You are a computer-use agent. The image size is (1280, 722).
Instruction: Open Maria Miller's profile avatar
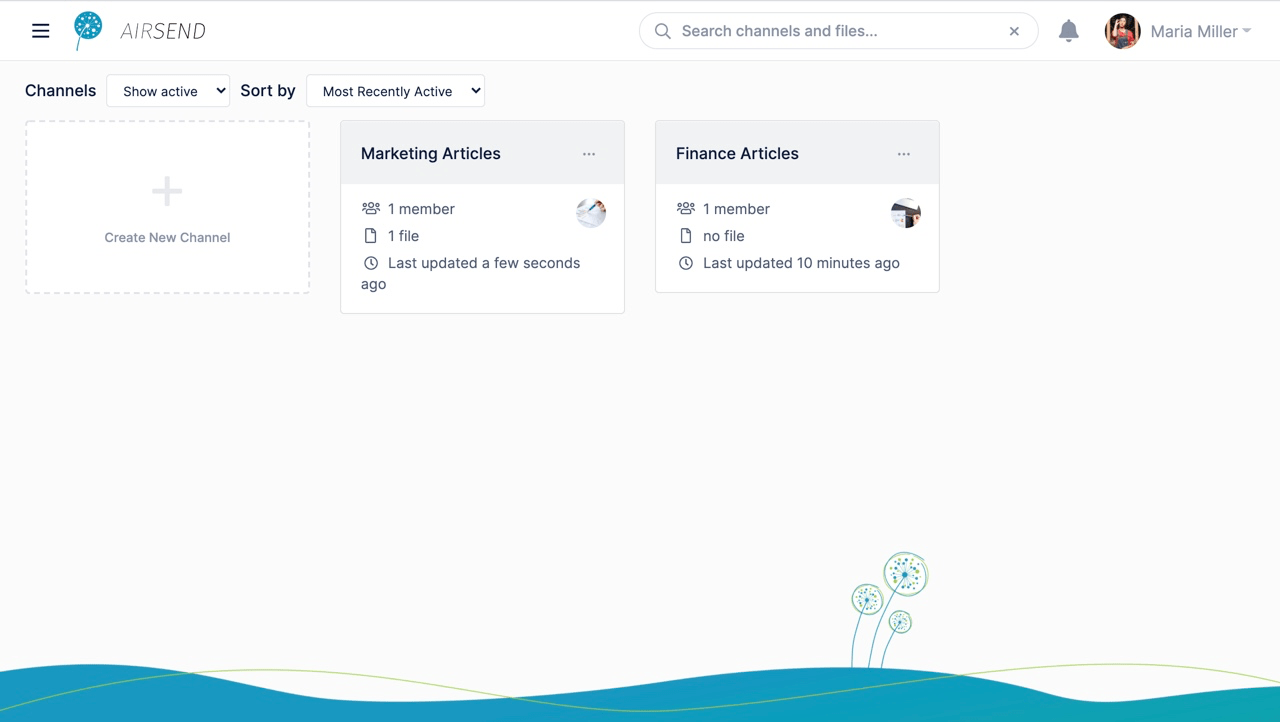tap(1123, 31)
